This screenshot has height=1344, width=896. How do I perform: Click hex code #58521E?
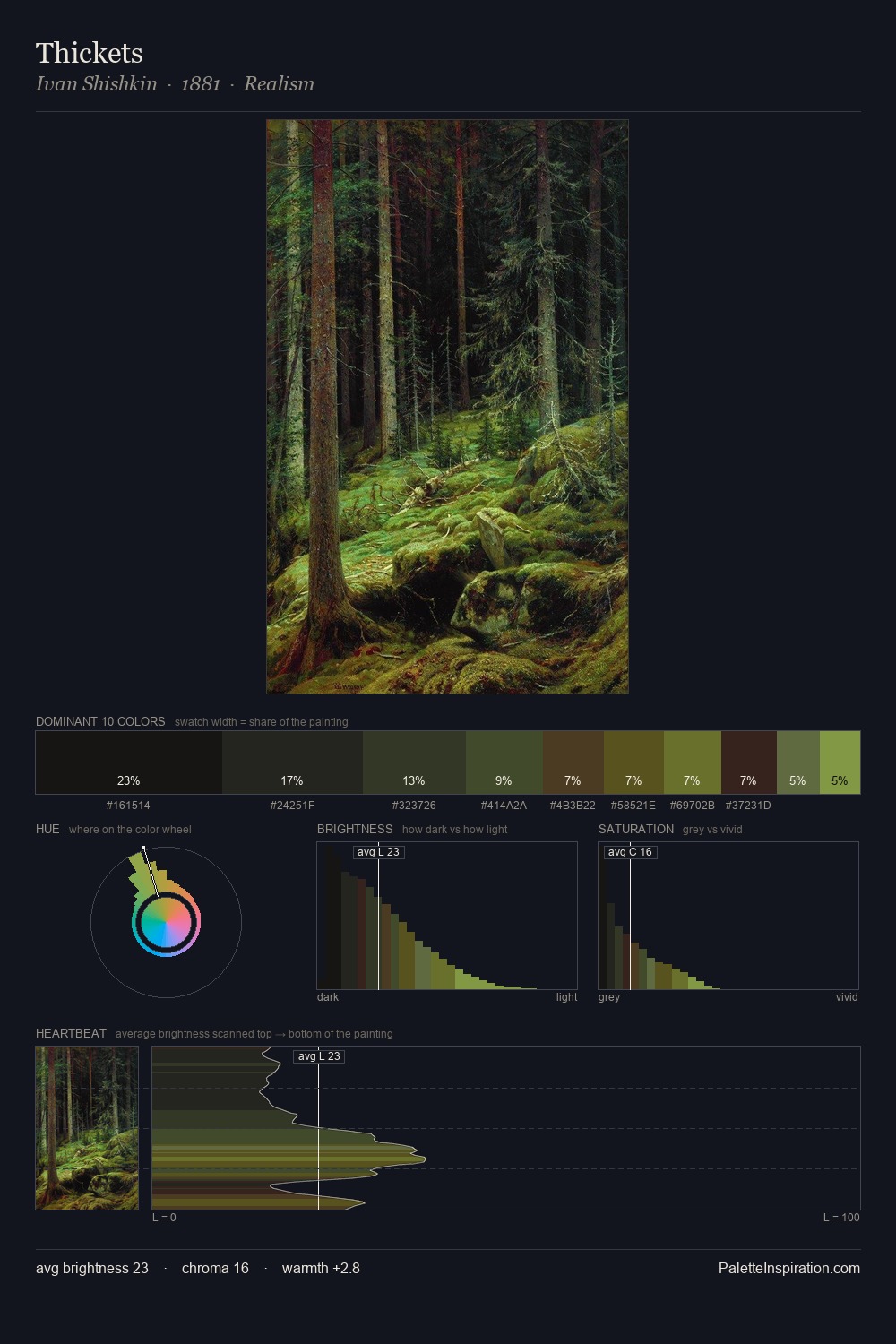[x=633, y=806]
